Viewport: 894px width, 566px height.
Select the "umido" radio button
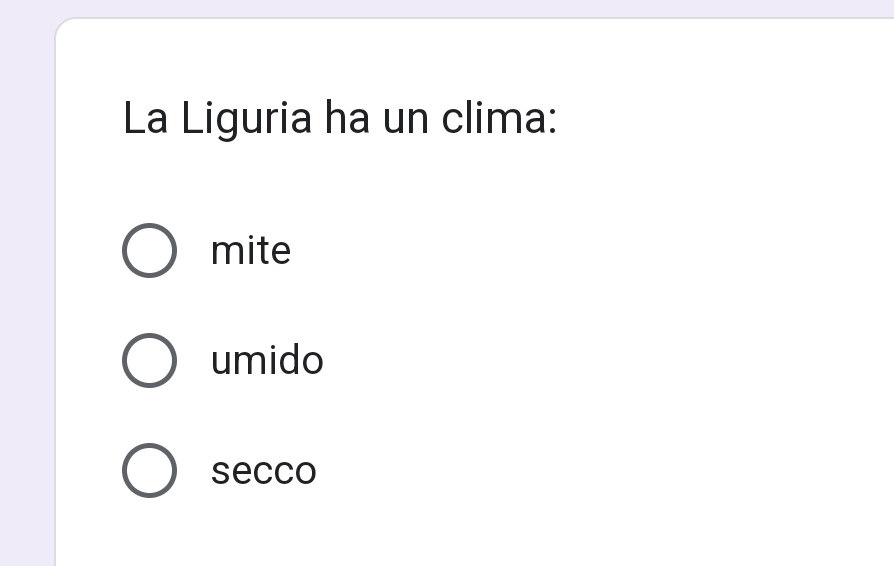[150, 360]
